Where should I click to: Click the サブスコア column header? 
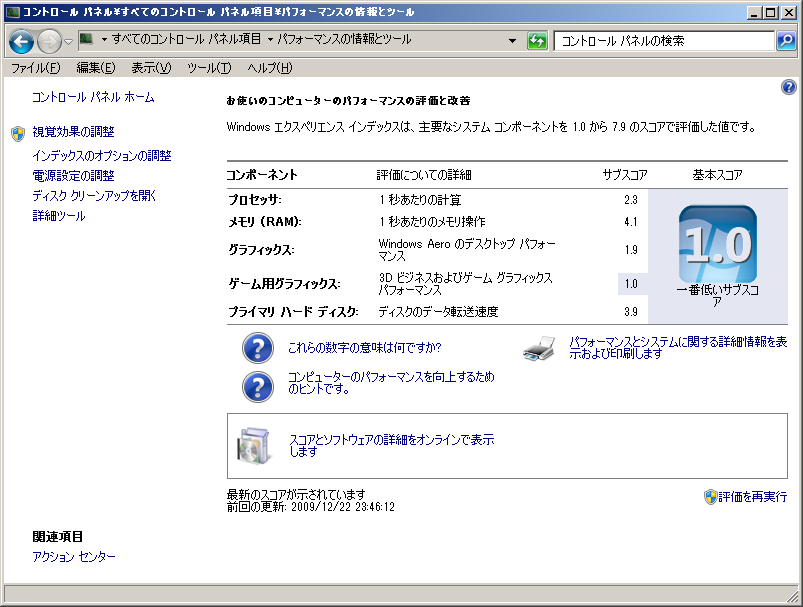coord(625,175)
